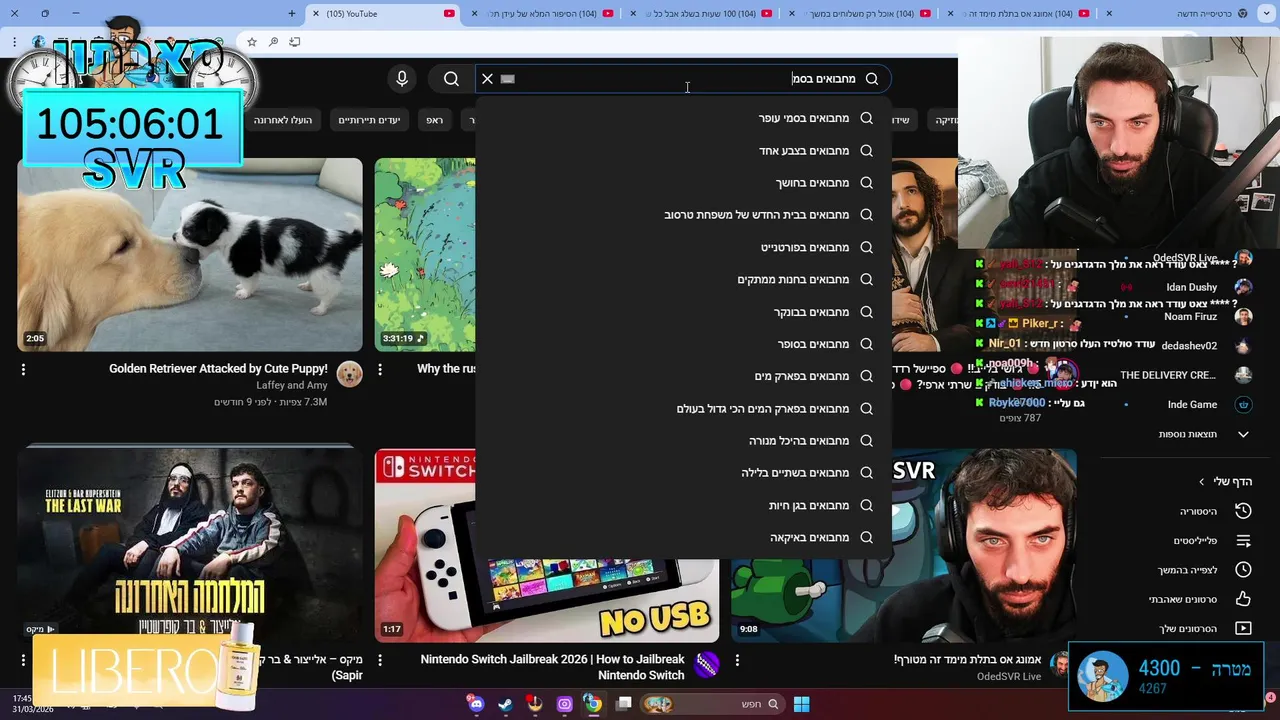Select suggestion מחבואים בבונקר
1280x720 pixels.
coord(683,312)
